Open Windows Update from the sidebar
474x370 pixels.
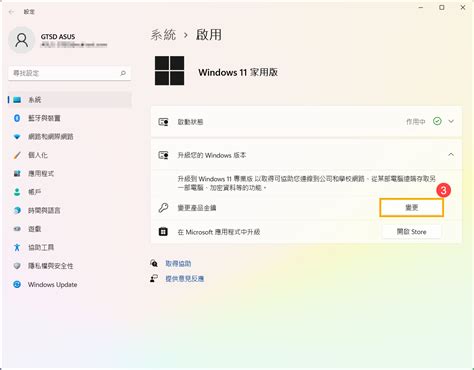(x=69, y=284)
